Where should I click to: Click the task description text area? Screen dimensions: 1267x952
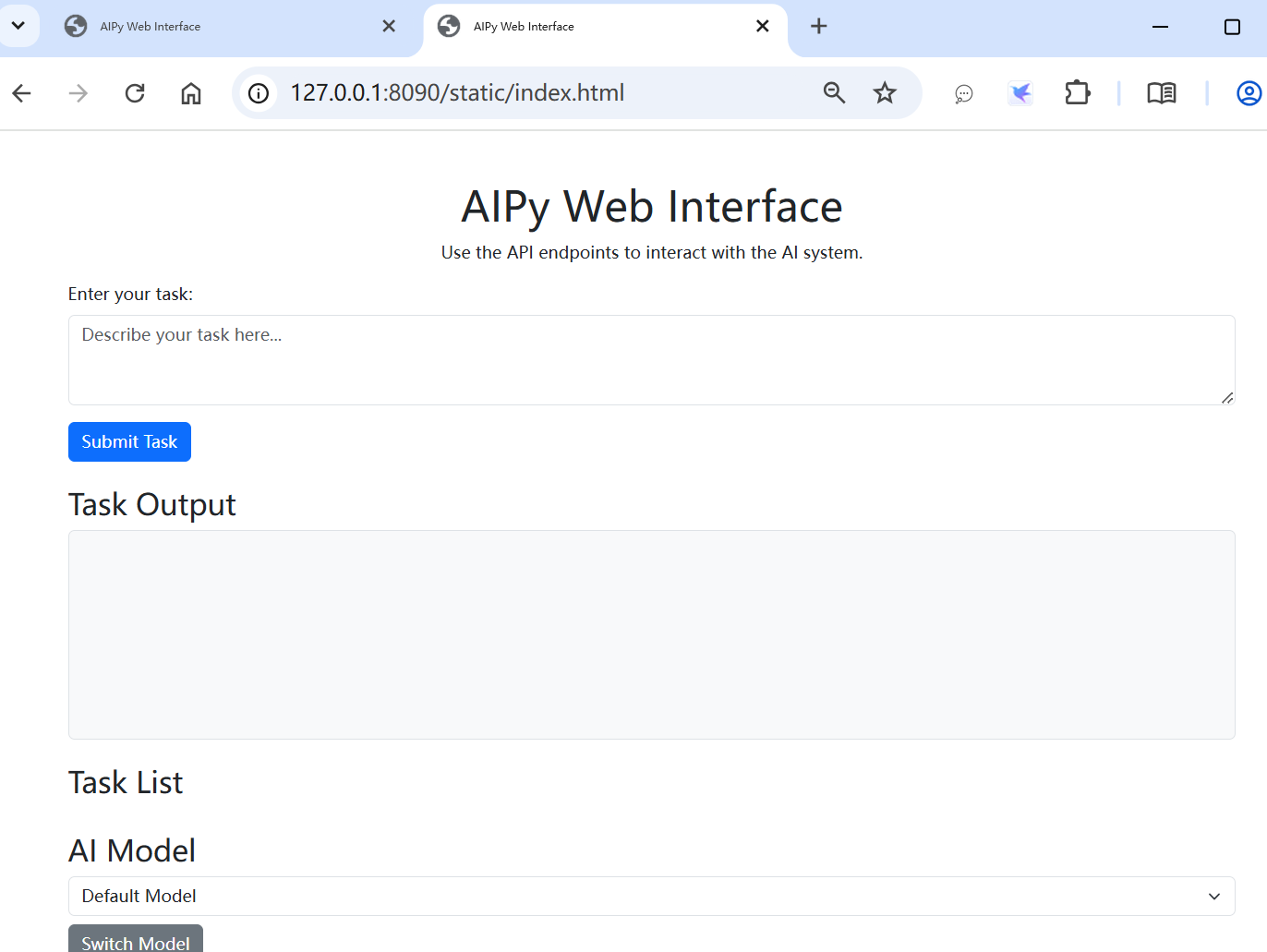(651, 360)
